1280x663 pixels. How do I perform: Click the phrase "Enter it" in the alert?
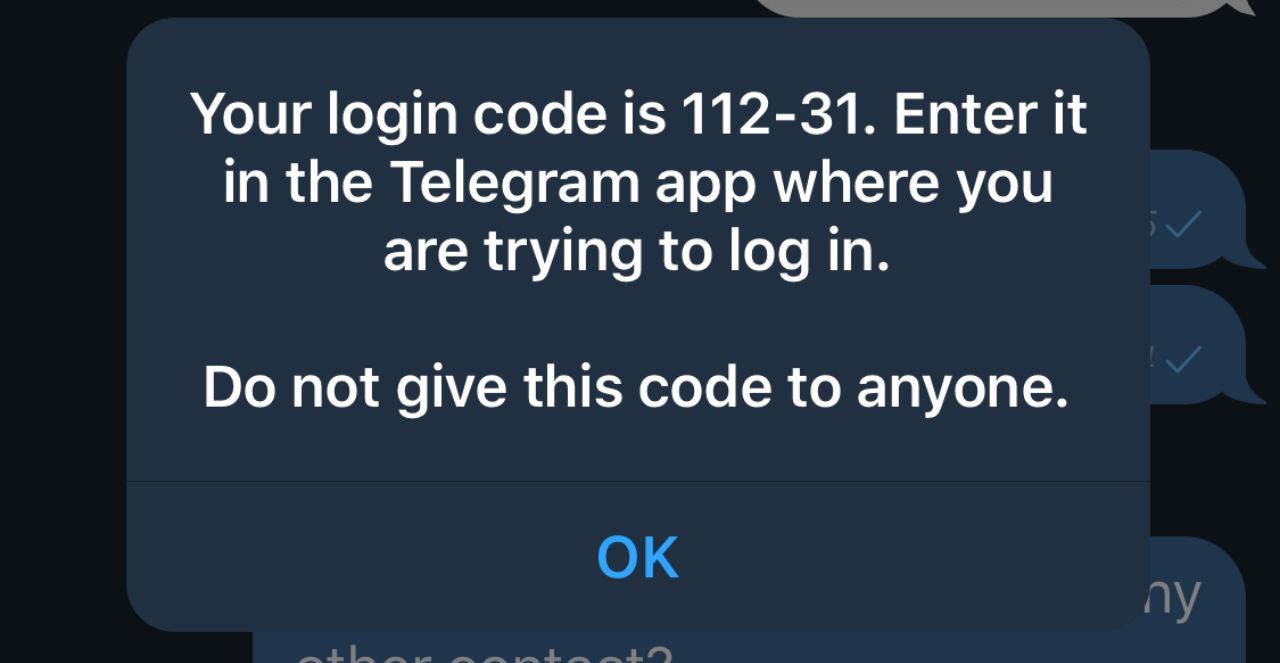point(989,114)
